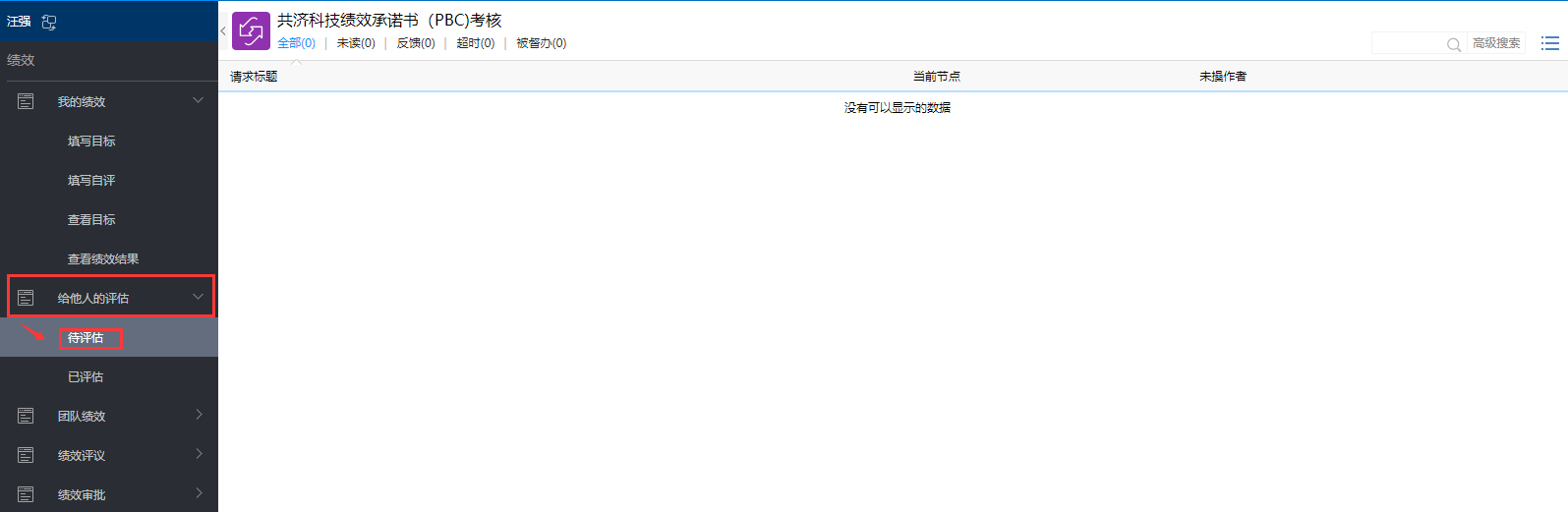The image size is (1568, 512).
Task: Expand the 绩效审批 section chevron
Action: [199, 493]
